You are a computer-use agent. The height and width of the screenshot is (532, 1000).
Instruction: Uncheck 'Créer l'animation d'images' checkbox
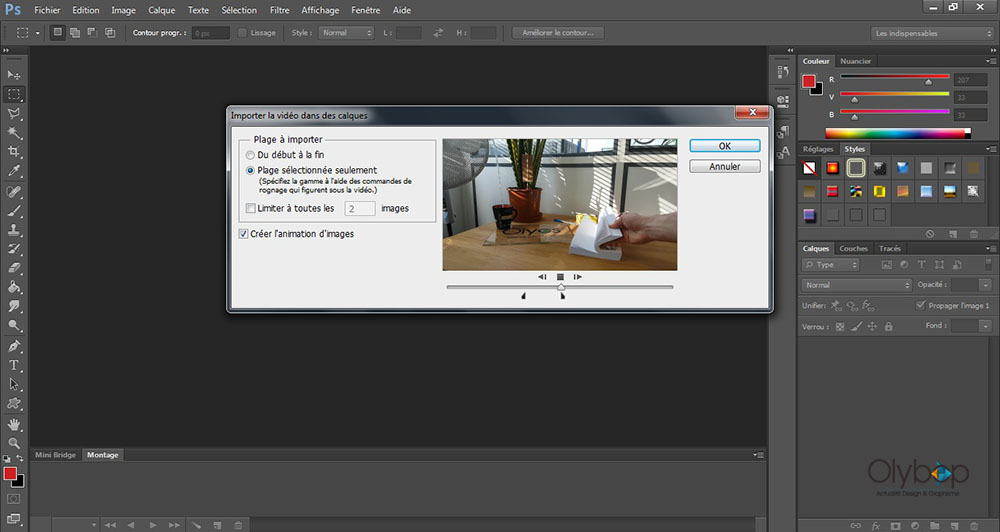(x=243, y=234)
